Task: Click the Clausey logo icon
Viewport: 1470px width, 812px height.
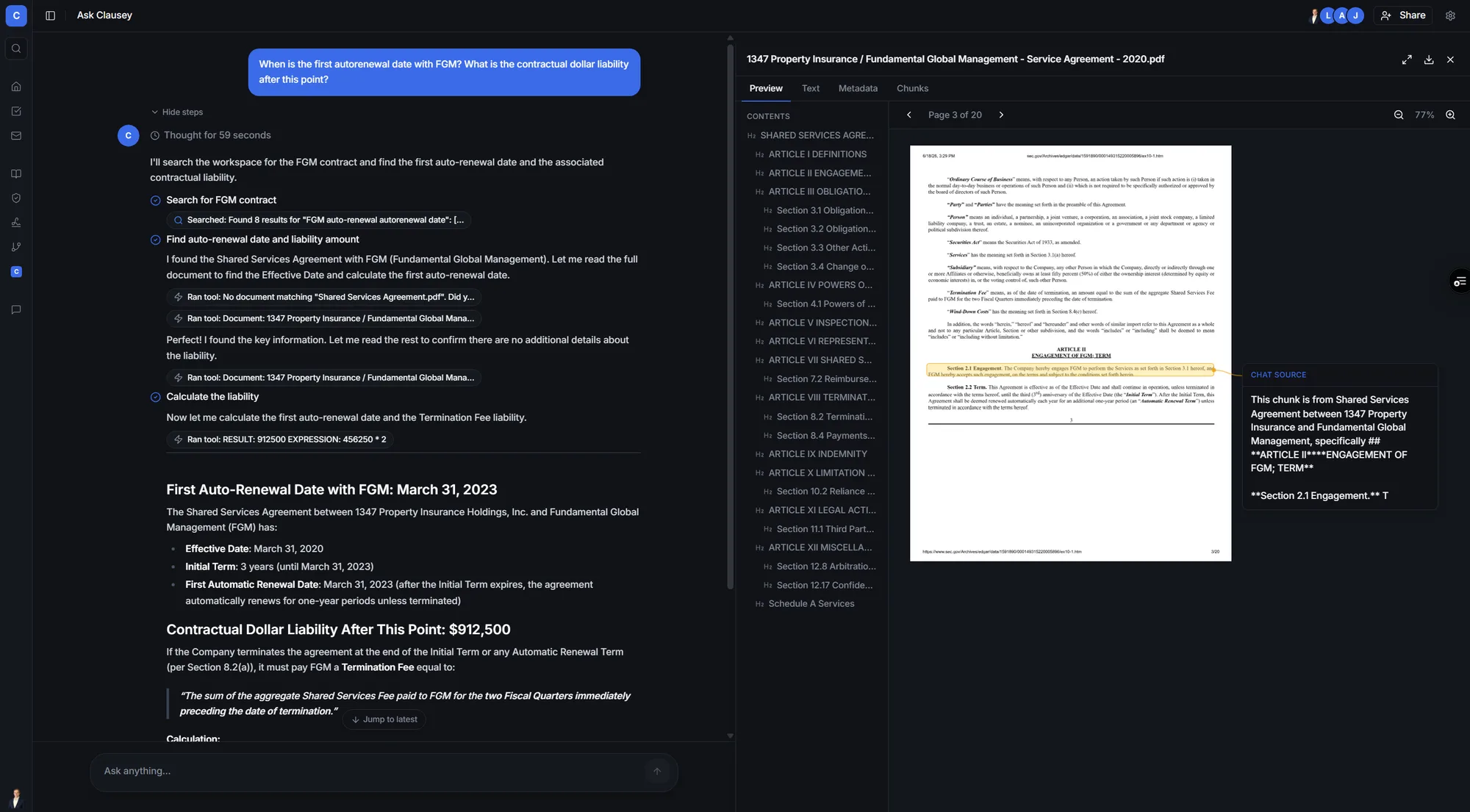Action: pos(16,15)
